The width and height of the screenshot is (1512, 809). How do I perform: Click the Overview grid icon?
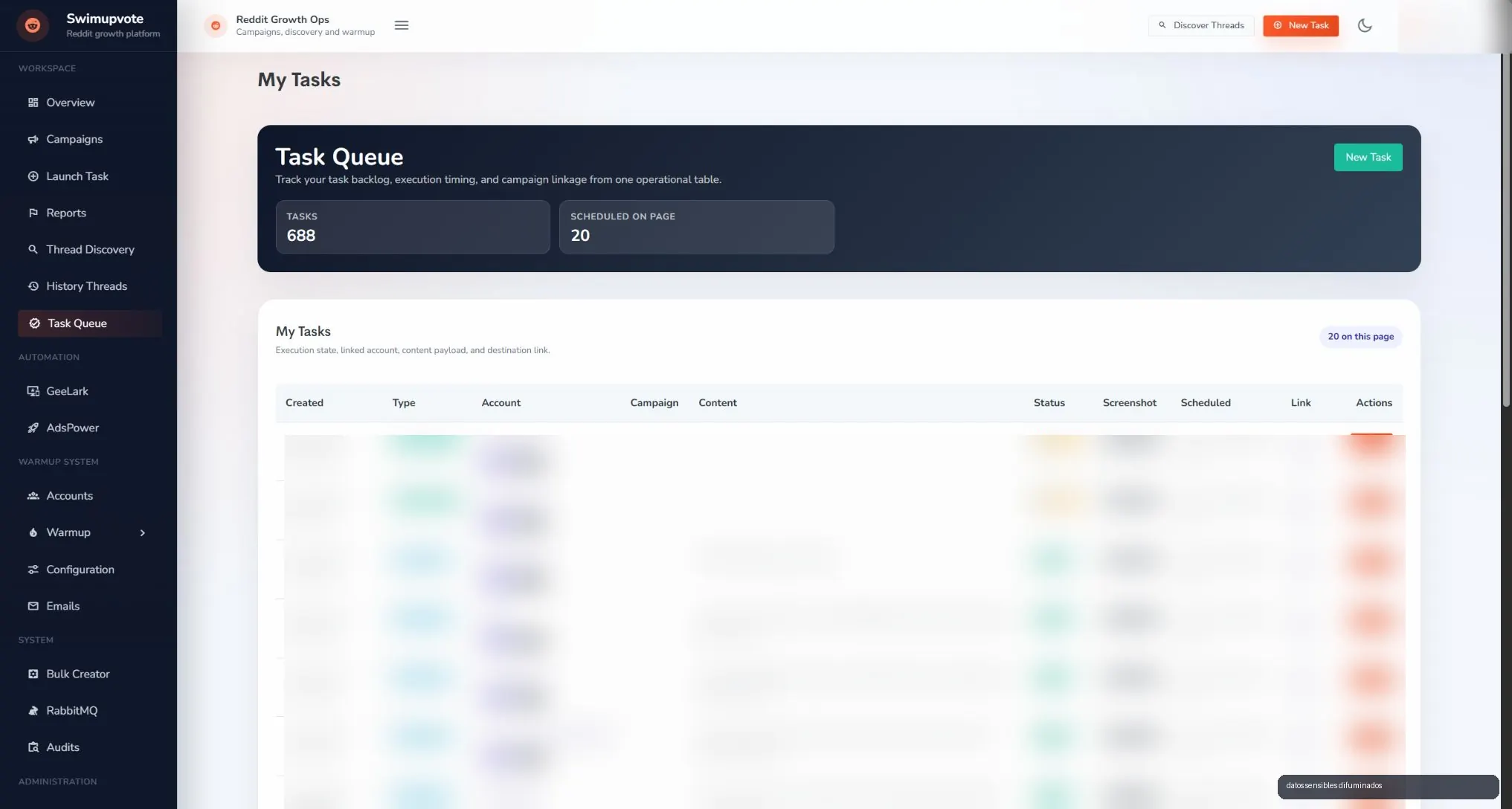33,103
